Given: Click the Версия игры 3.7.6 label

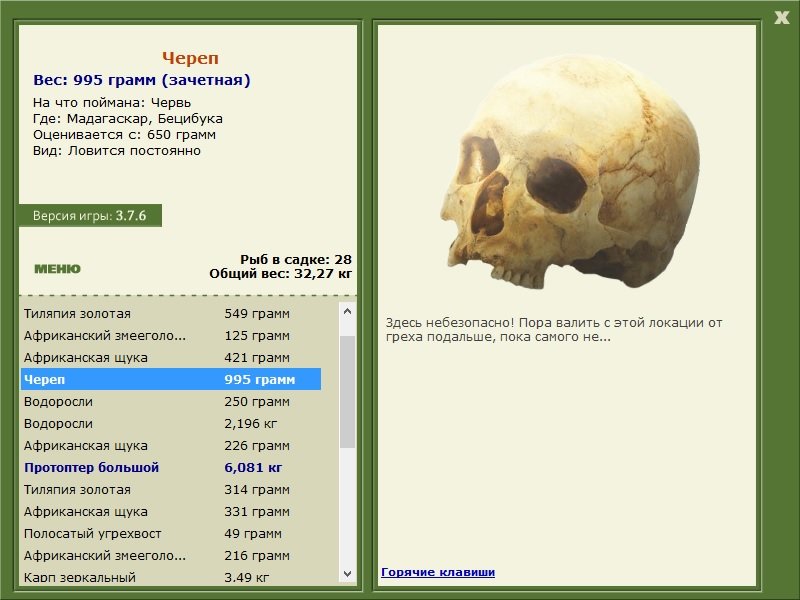Looking at the screenshot, I should click(90, 215).
